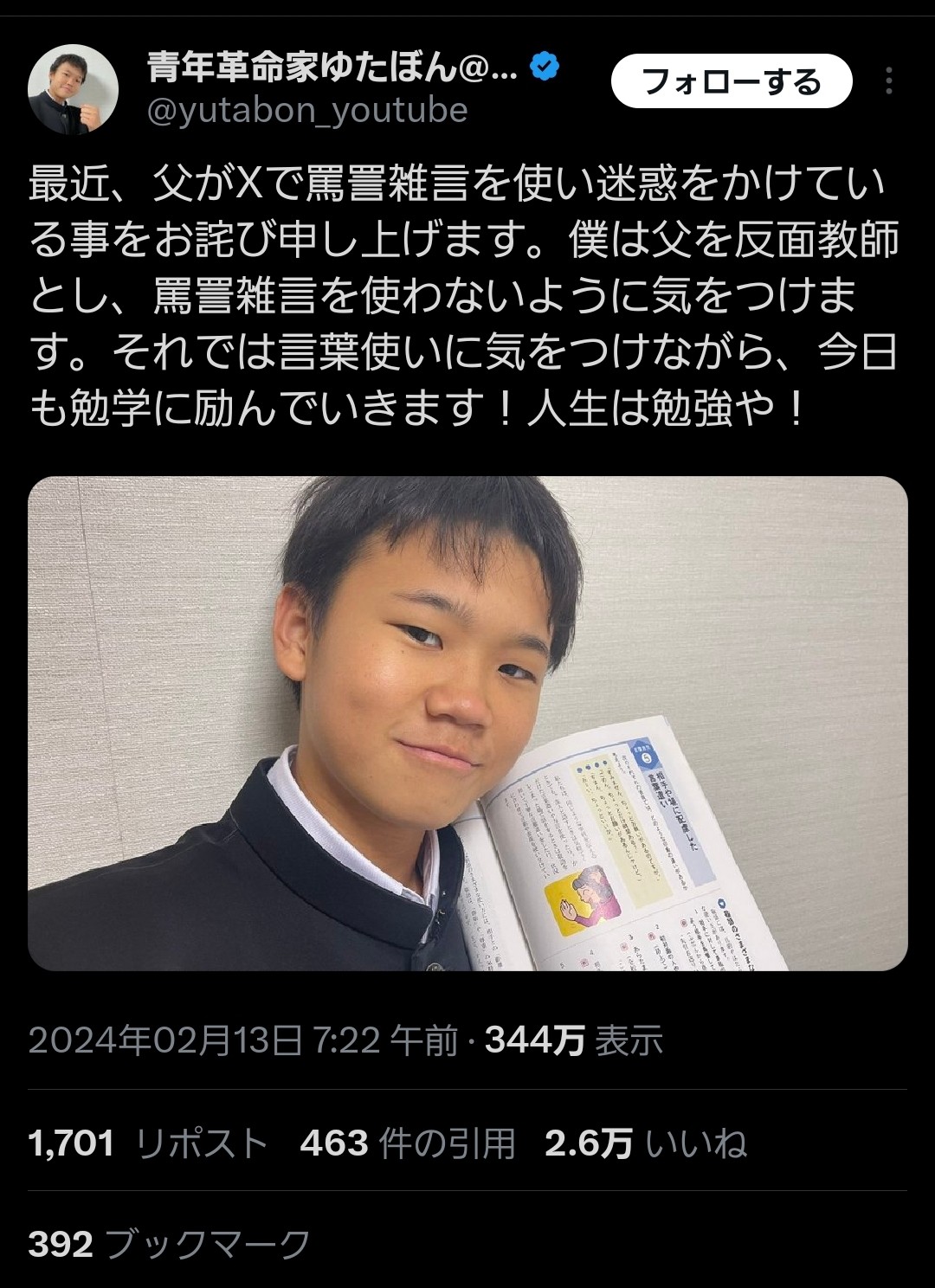
Task: View the attached photo full screen
Action: [467, 723]
